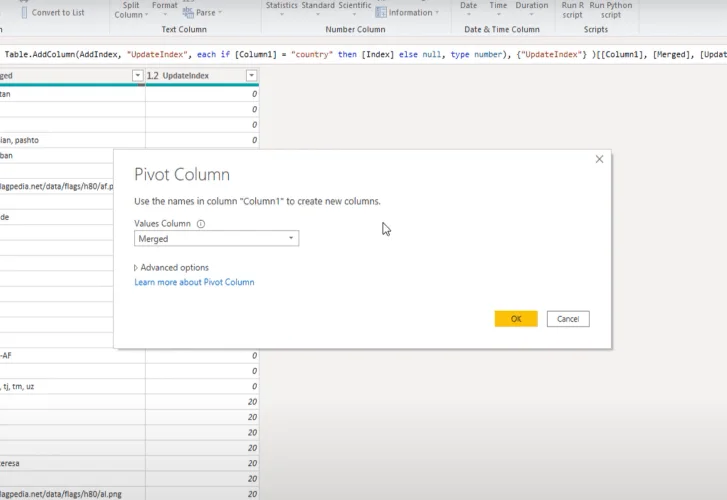Viewport: 727px width, 500px height.
Task: Open Format text dropdown in ribbon
Action: (x=165, y=9)
